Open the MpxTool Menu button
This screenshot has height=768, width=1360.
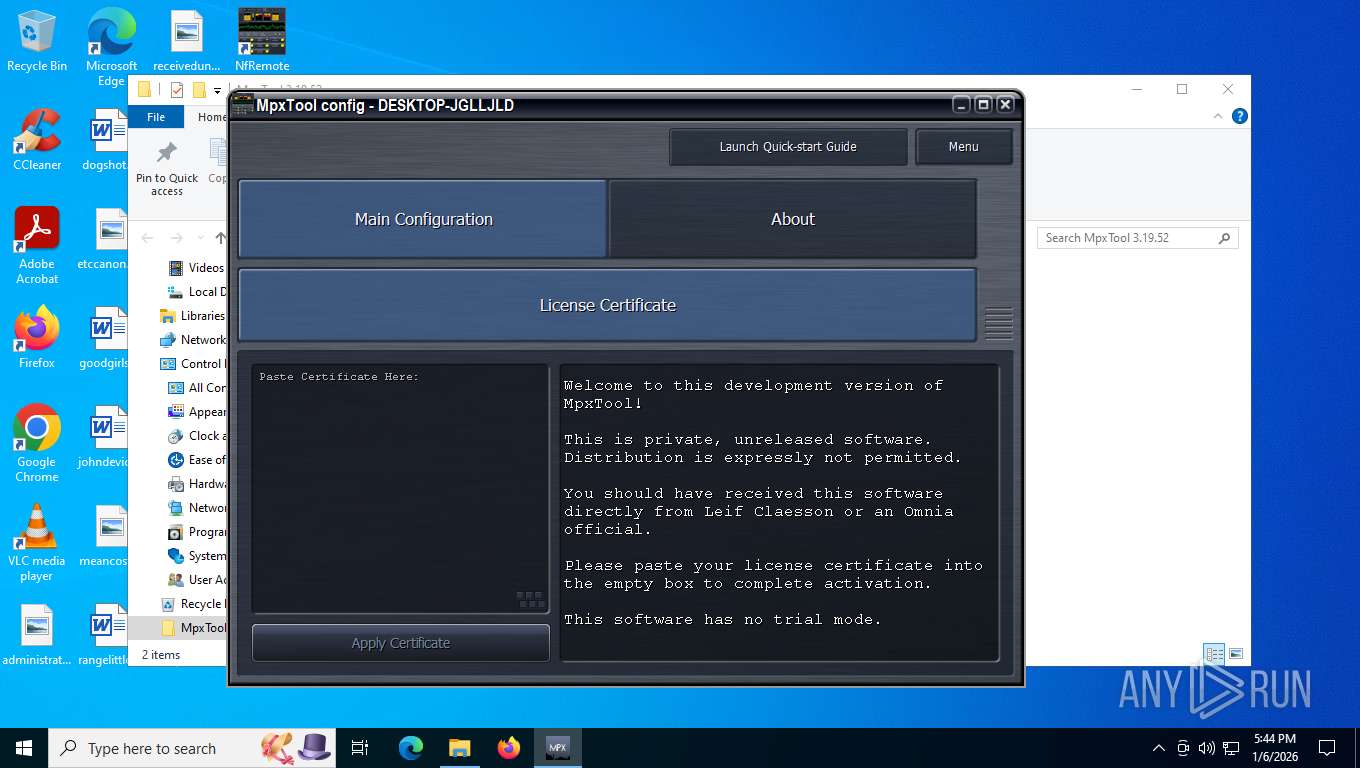click(964, 147)
